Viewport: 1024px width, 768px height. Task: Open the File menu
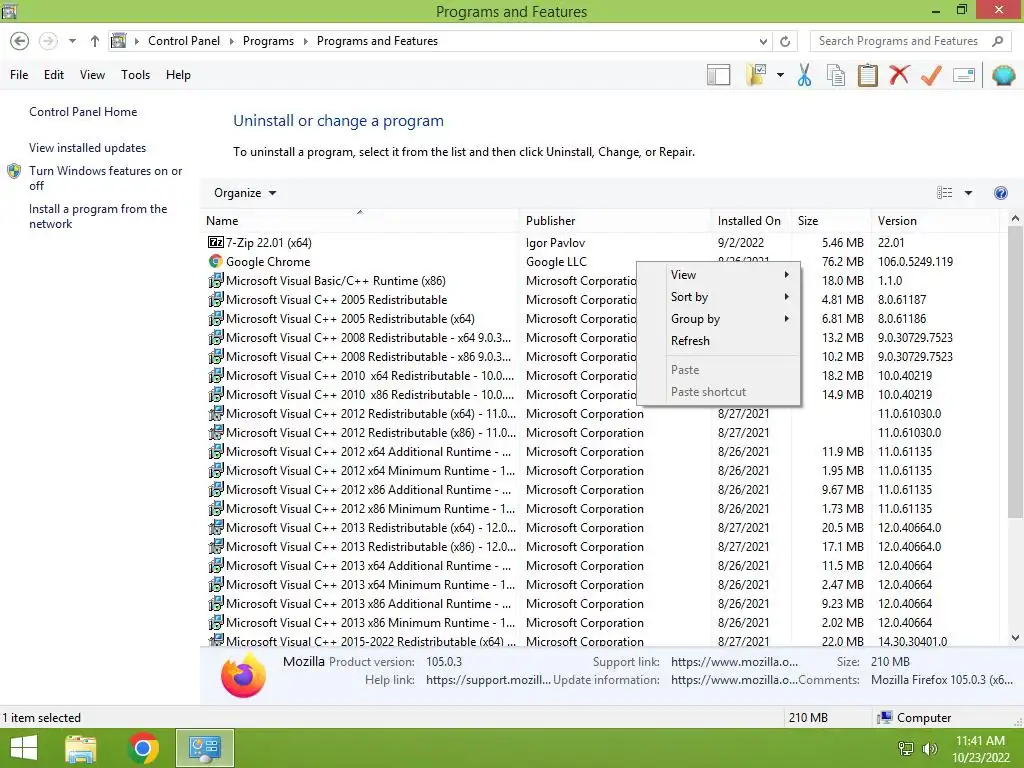(19, 75)
